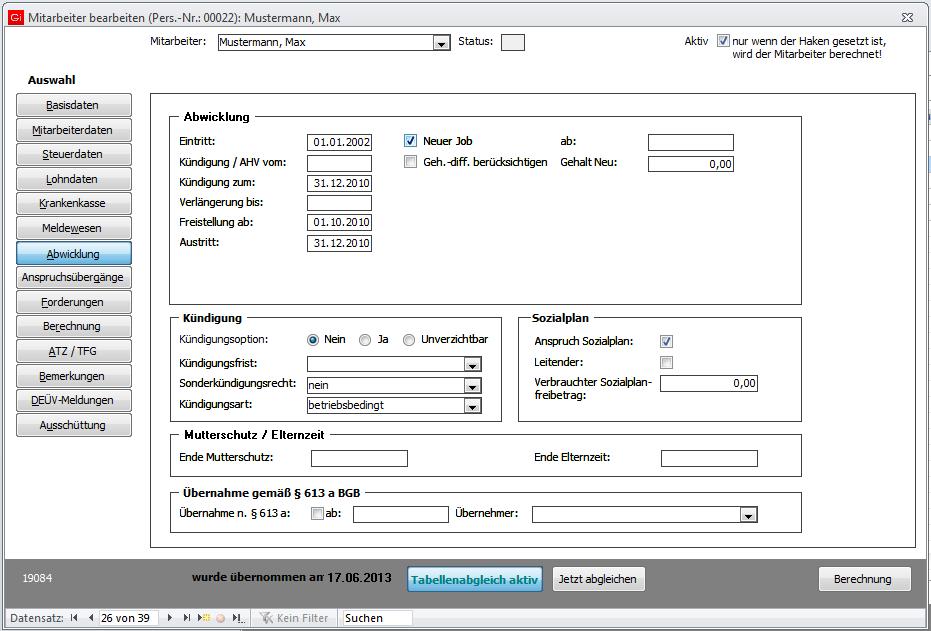Click the Neuer Job ab date field
This screenshot has height=631, width=931.
click(x=691, y=142)
